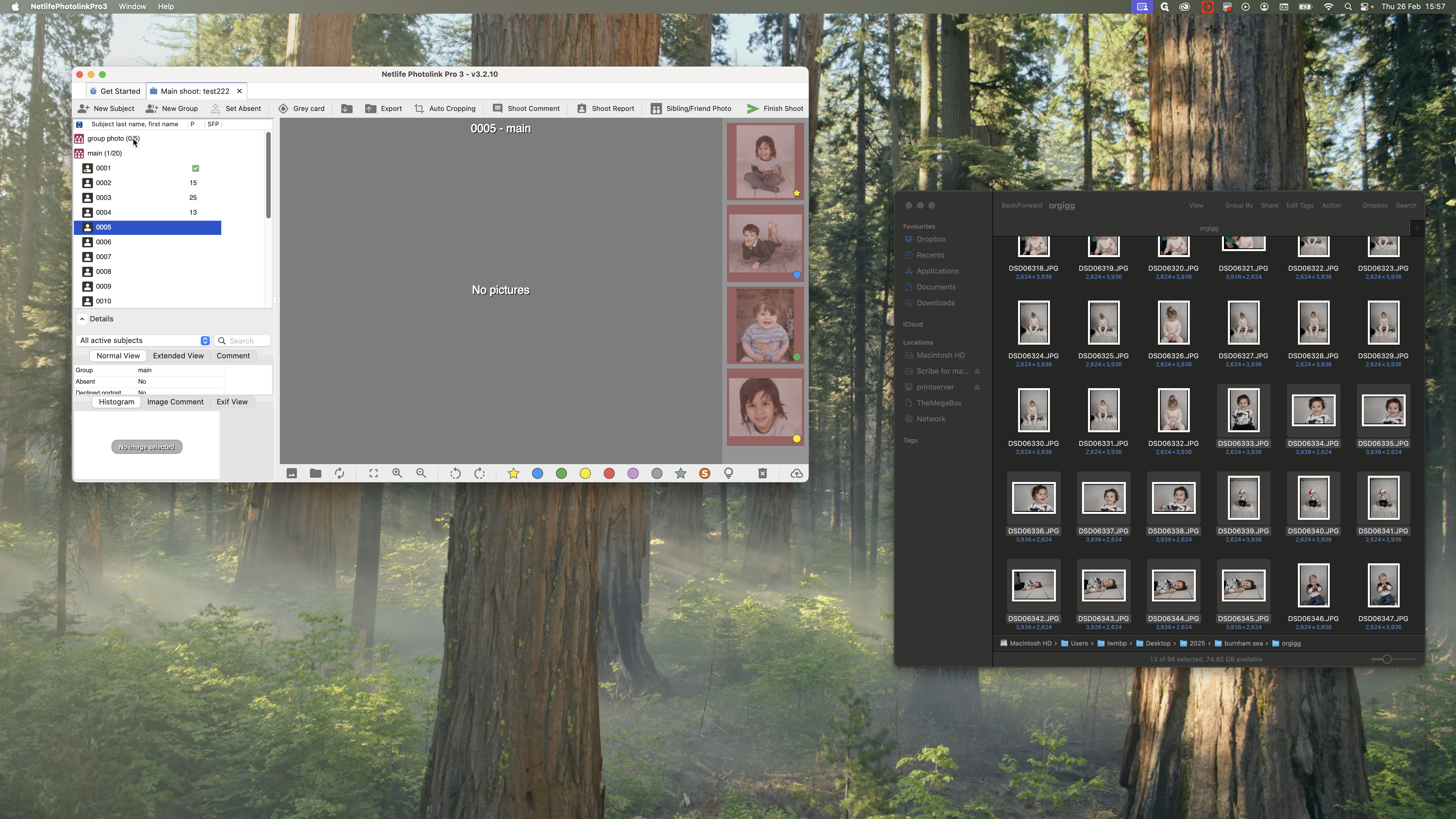The width and height of the screenshot is (1456, 819).
Task: Click the lightbulb icon in bottom toolbar
Action: coord(729,473)
